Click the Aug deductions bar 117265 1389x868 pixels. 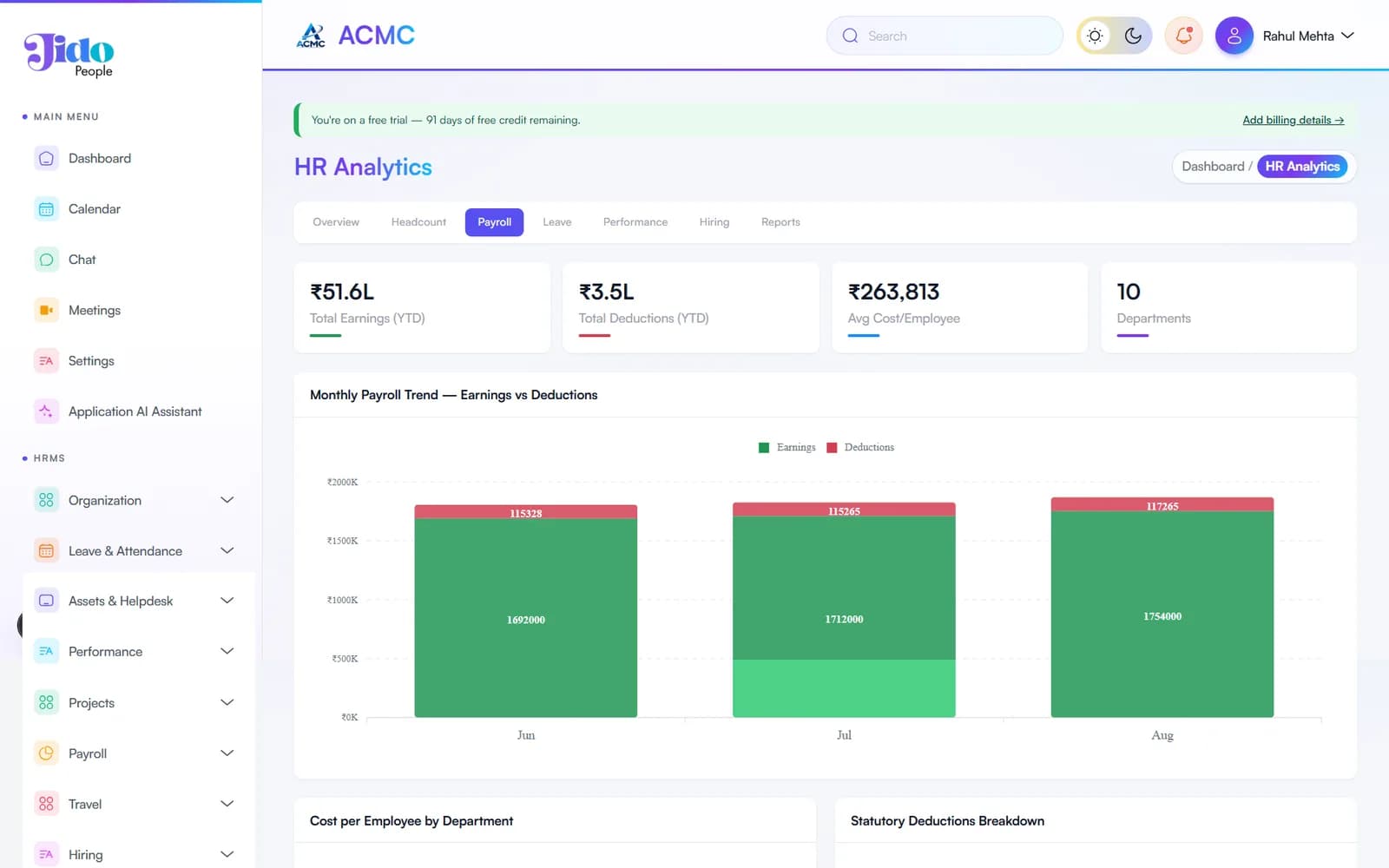[1162, 504]
